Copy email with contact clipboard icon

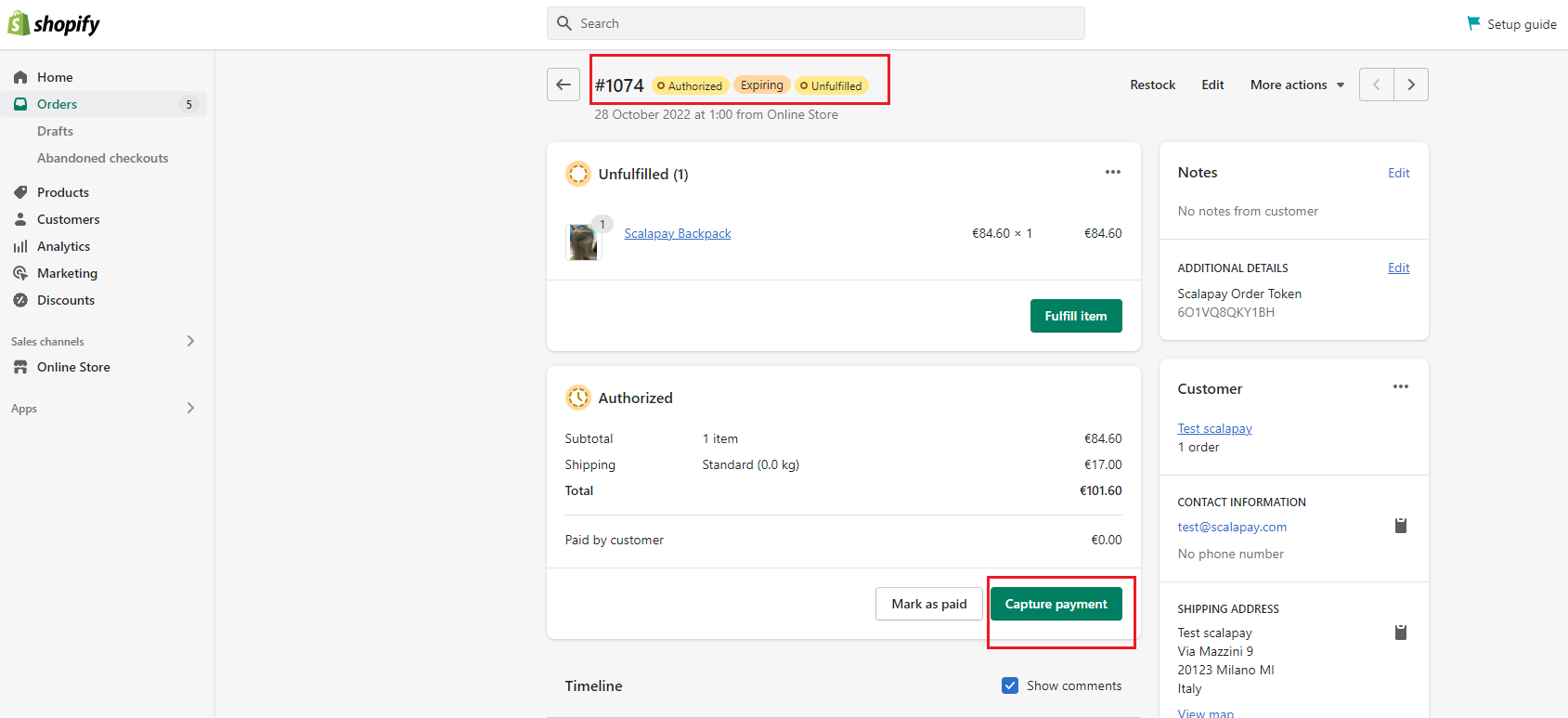click(1401, 526)
